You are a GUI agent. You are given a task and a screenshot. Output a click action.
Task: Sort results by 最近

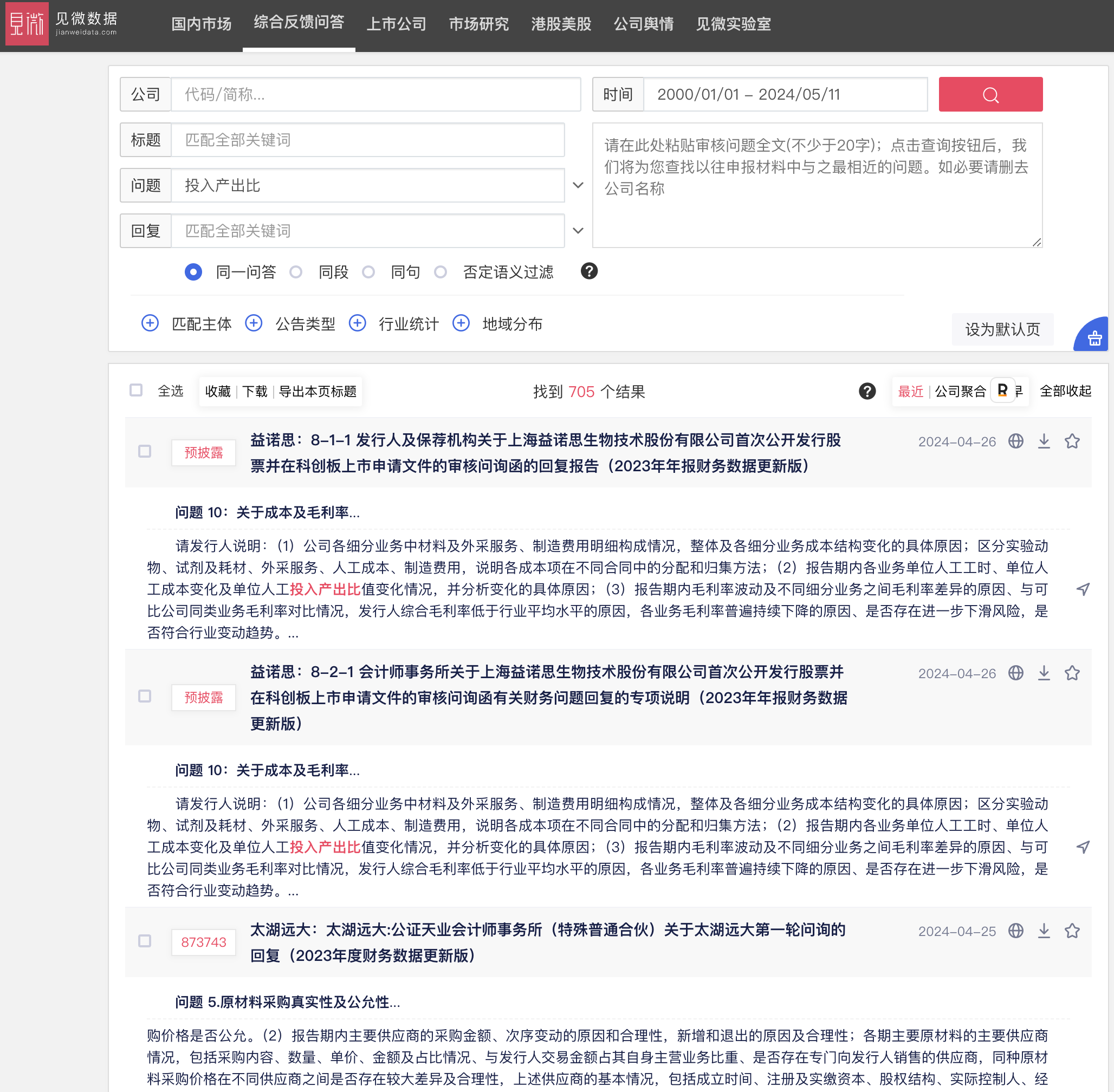tap(910, 391)
